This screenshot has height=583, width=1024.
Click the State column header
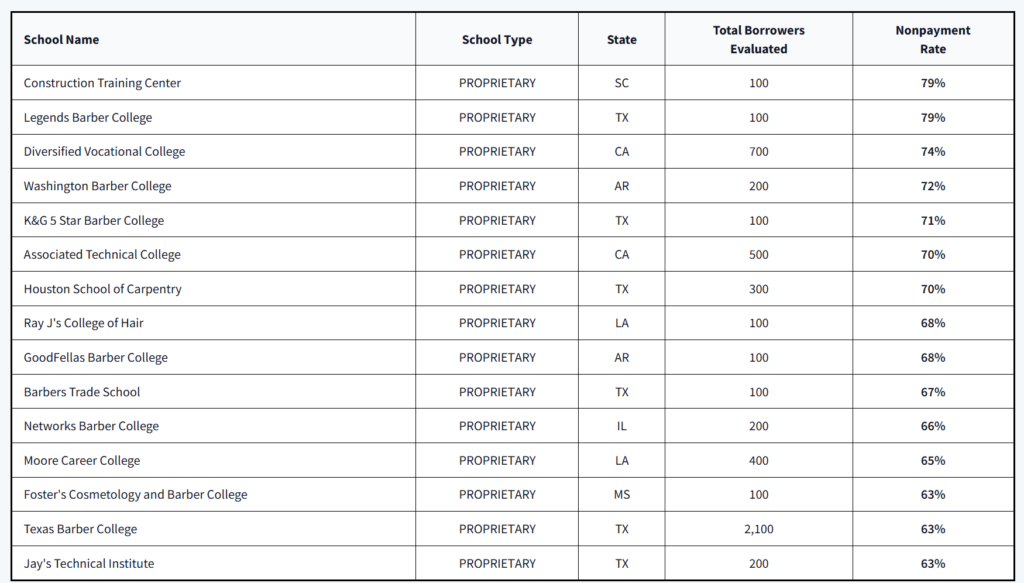click(x=622, y=39)
